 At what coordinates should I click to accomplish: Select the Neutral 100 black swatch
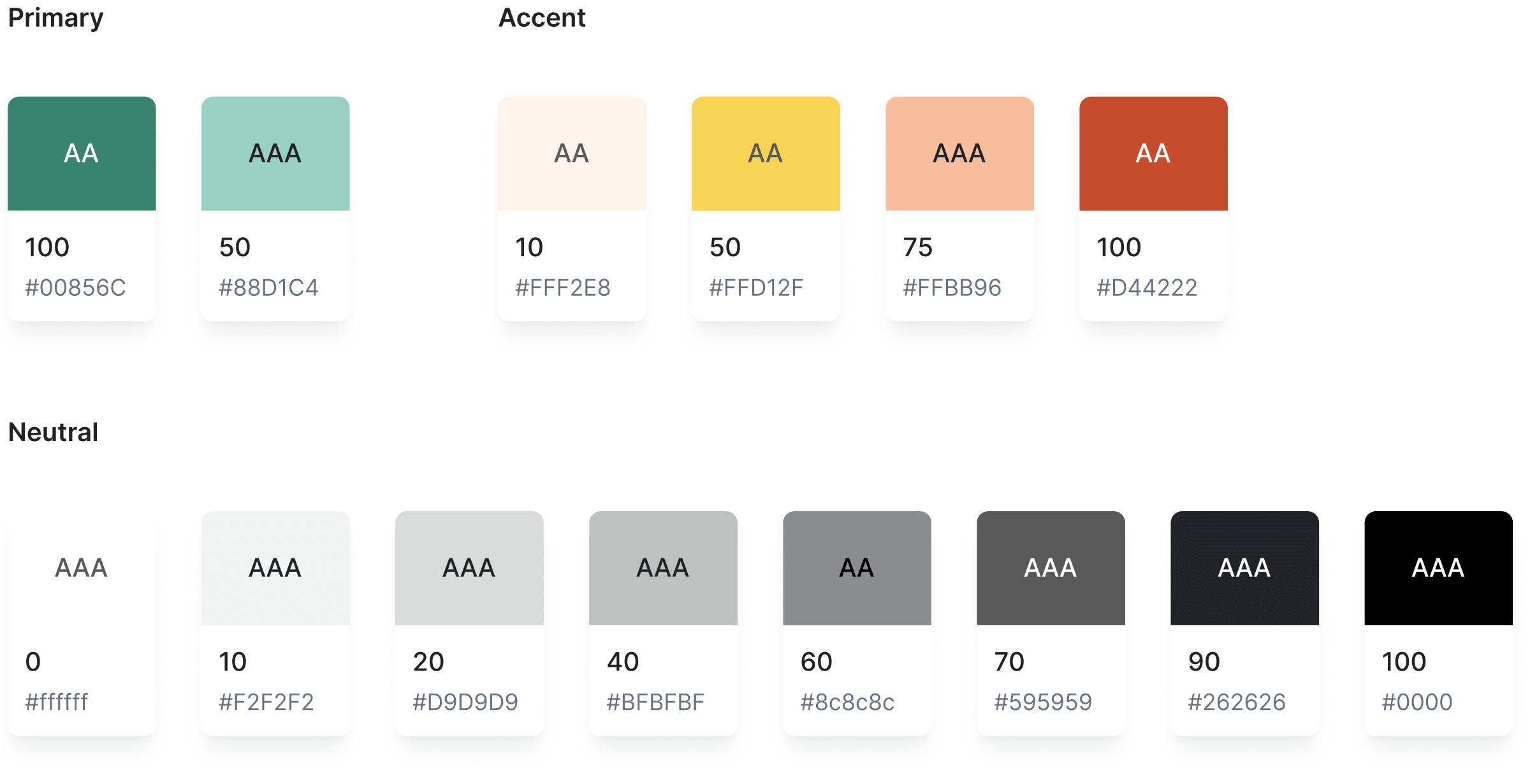pos(1438,568)
